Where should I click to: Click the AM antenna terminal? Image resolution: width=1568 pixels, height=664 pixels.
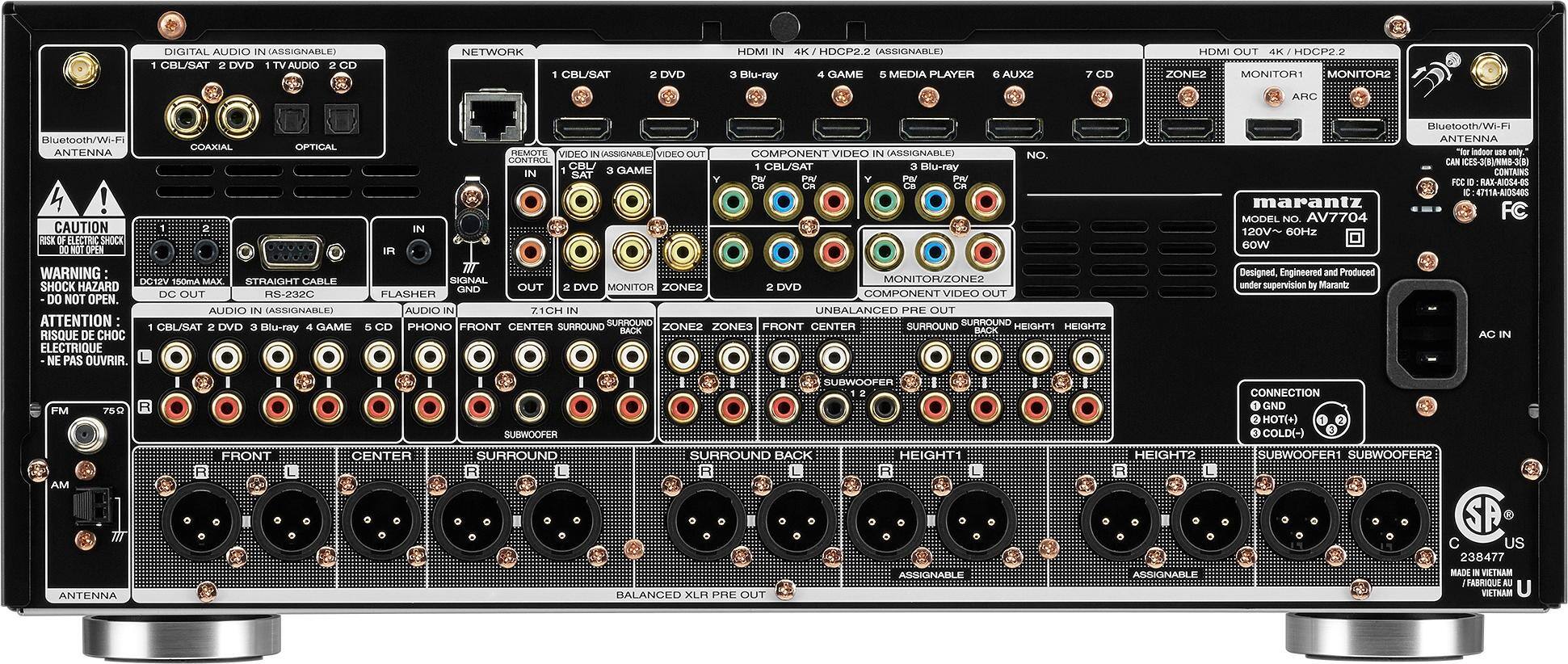click(x=85, y=507)
